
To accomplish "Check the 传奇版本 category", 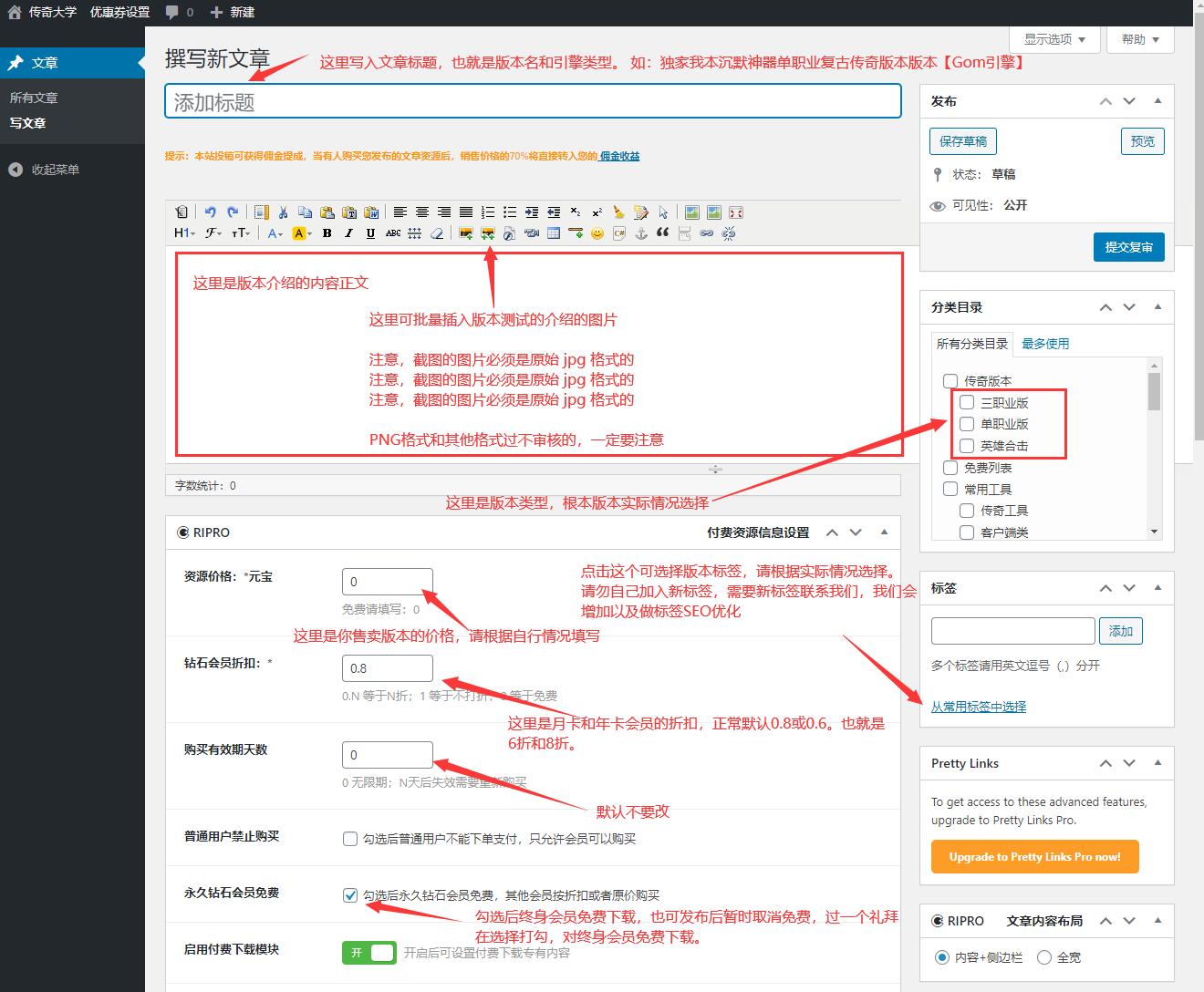I will point(950,381).
